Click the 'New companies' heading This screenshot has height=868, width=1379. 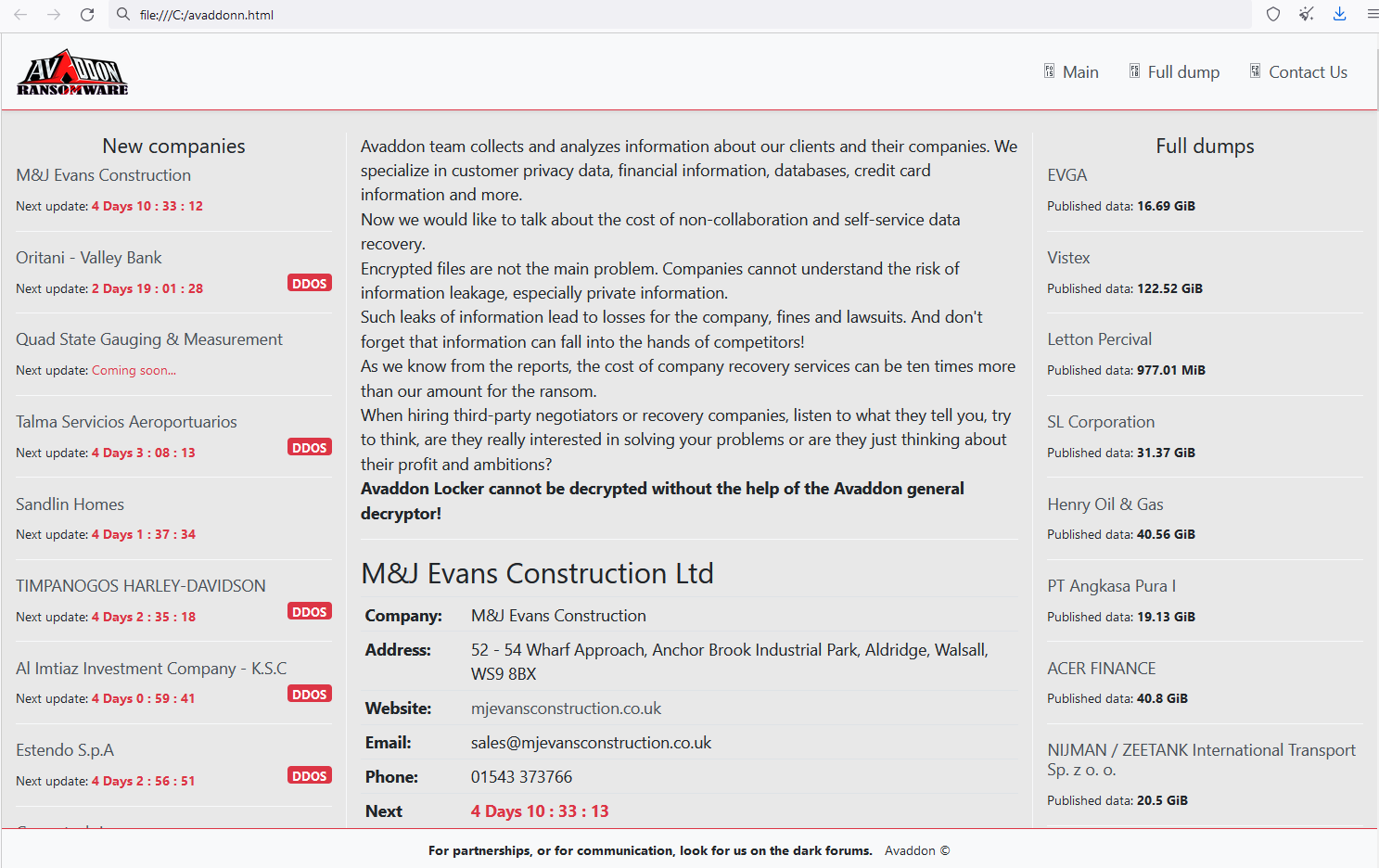[x=173, y=147]
